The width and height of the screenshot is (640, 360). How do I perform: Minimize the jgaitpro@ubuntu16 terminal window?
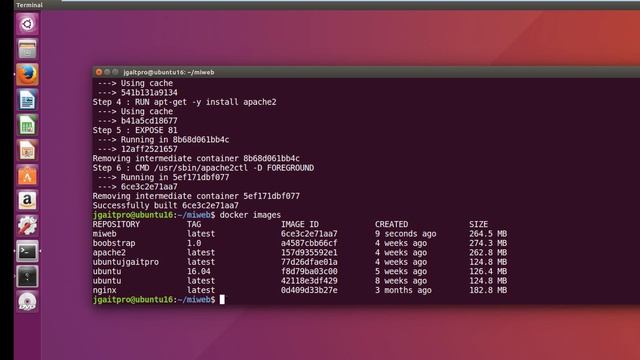point(107,72)
